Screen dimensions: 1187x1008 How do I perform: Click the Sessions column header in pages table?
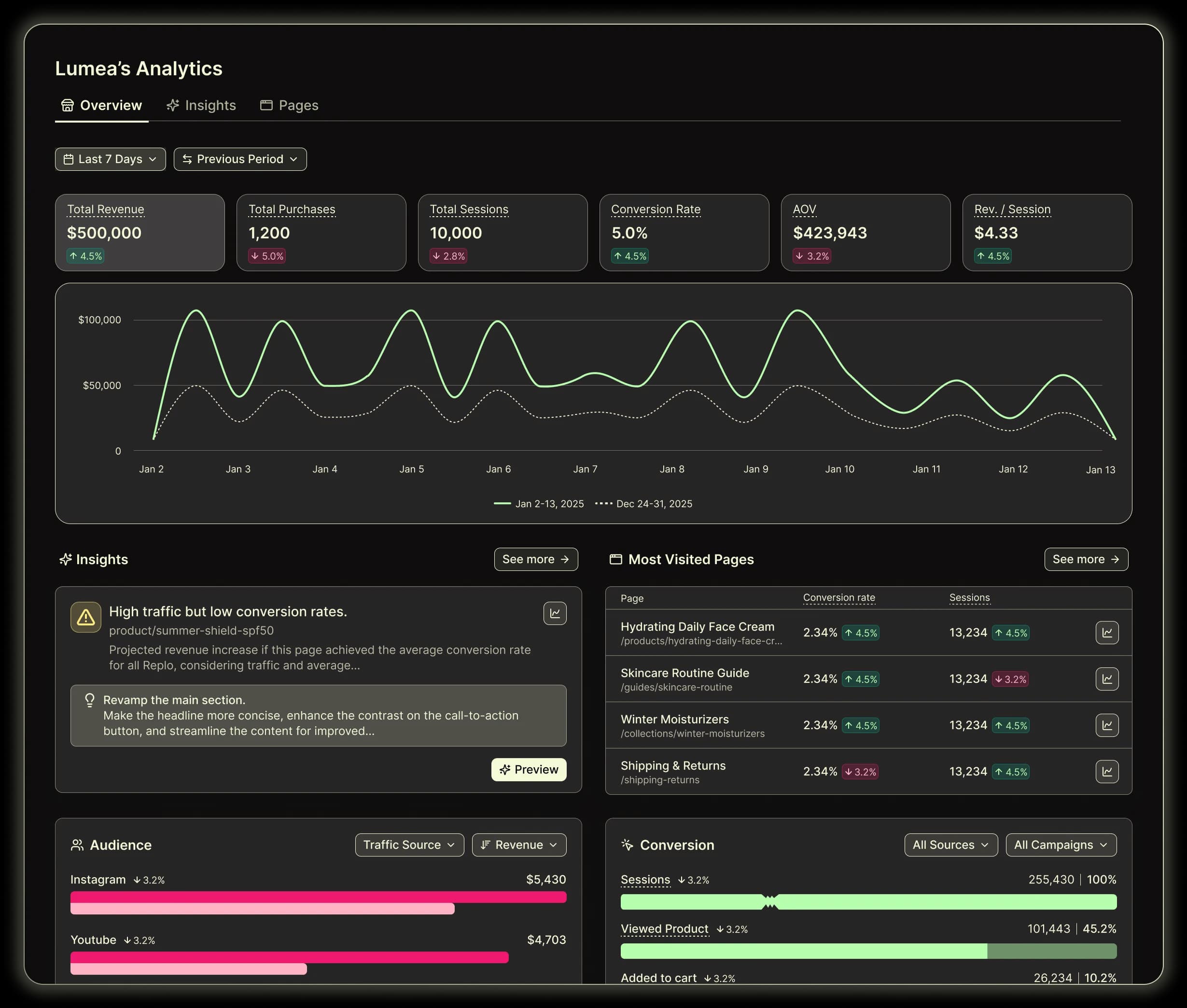tap(970, 598)
